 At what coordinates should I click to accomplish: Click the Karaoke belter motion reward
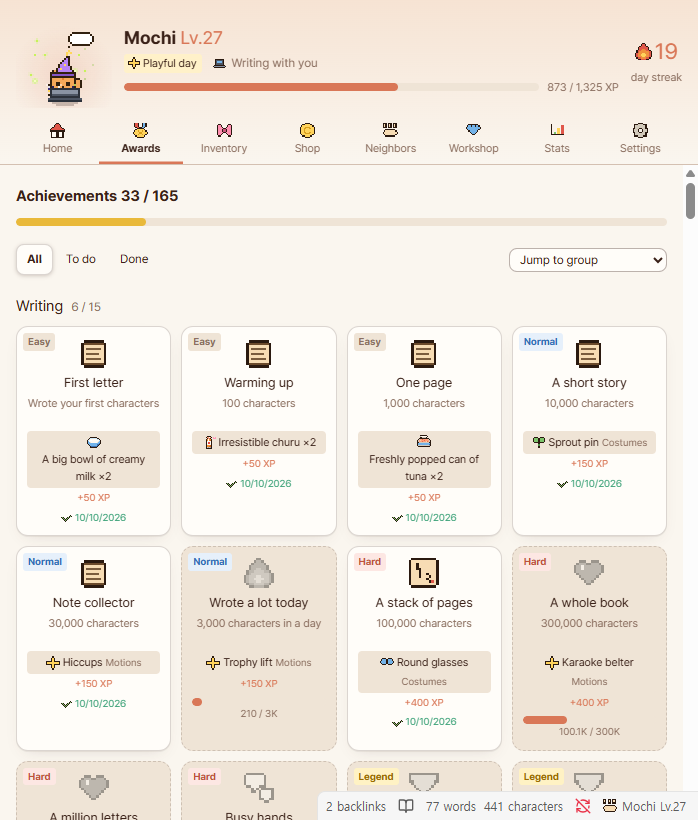pos(589,671)
